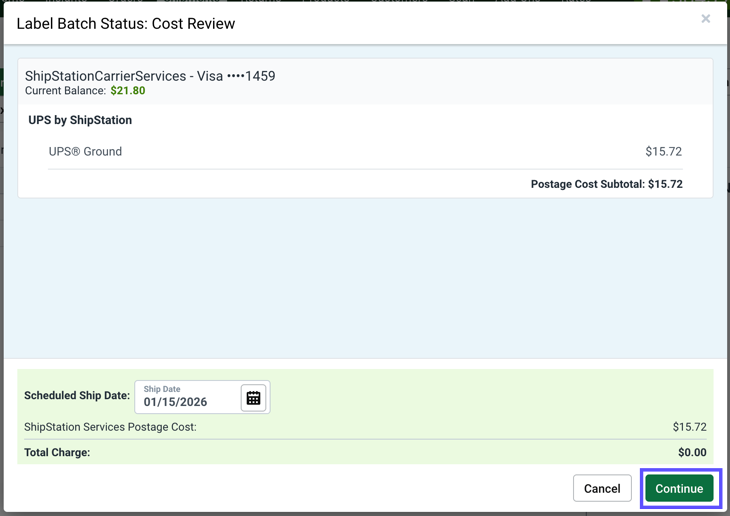
Task: Click the Scheduled Ship Date label
Action: click(x=77, y=395)
